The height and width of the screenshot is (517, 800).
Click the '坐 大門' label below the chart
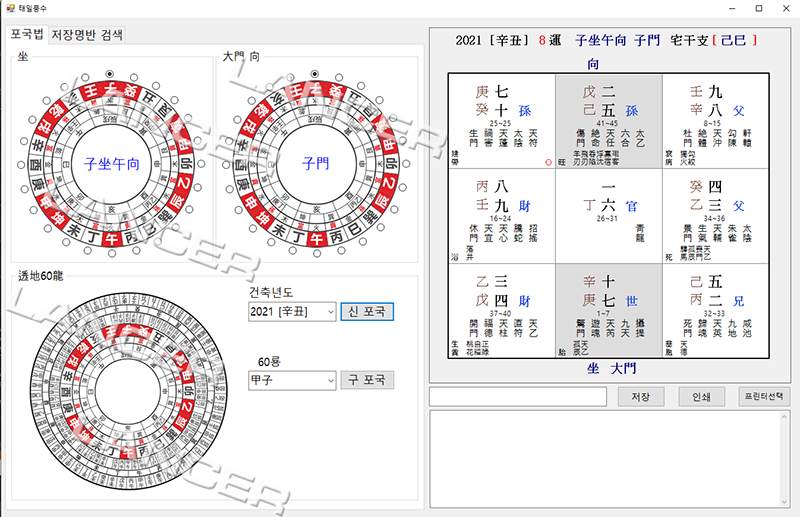pyautogui.click(x=611, y=368)
